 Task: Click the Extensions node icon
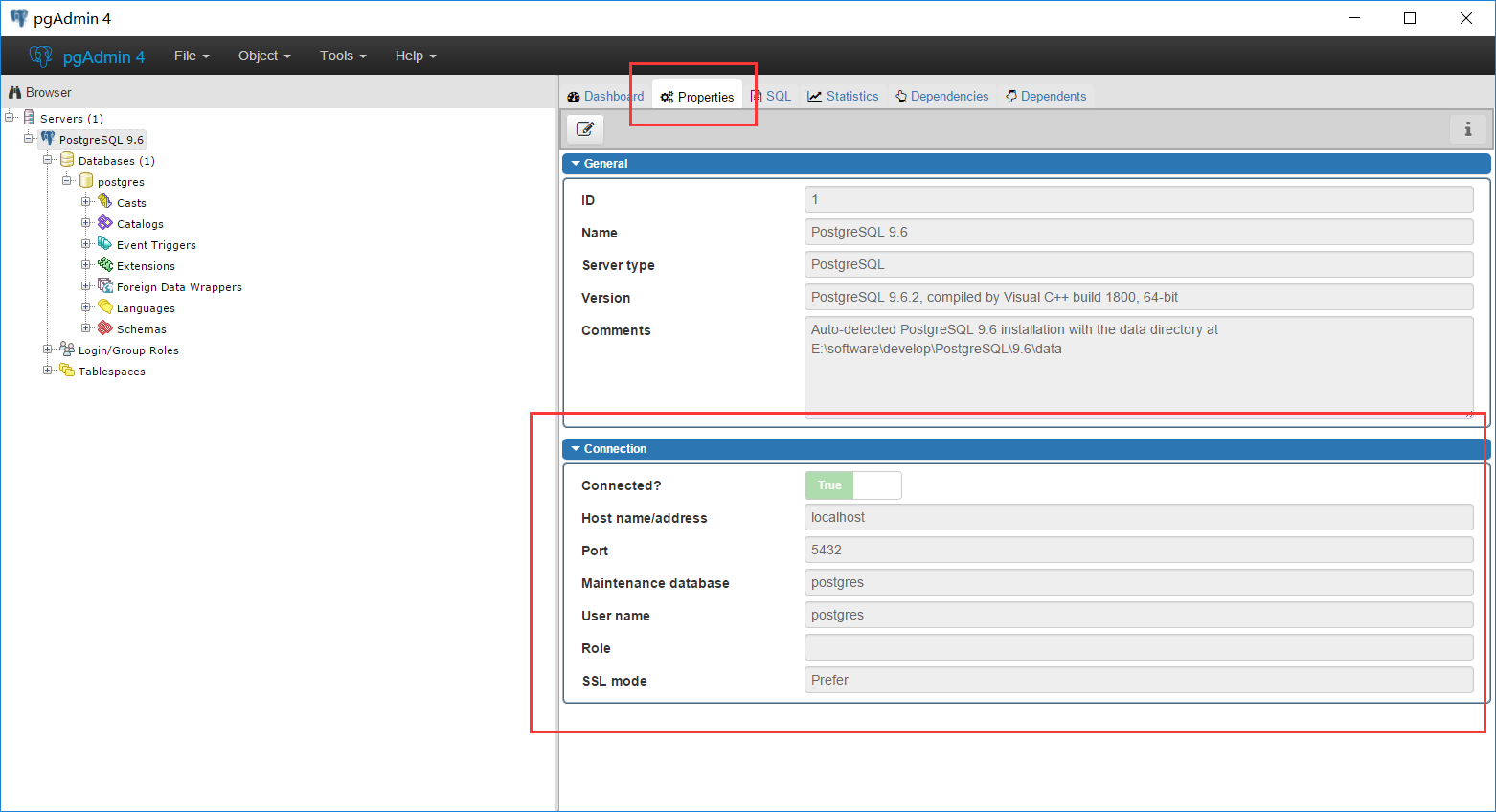[105, 265]
